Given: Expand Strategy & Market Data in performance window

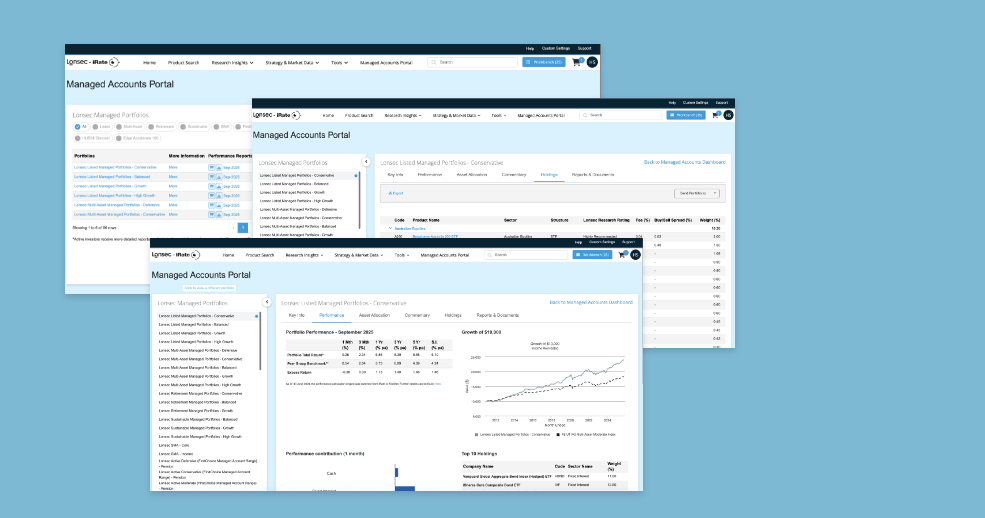Looking at the screenshot, I should tap(359, 255).
